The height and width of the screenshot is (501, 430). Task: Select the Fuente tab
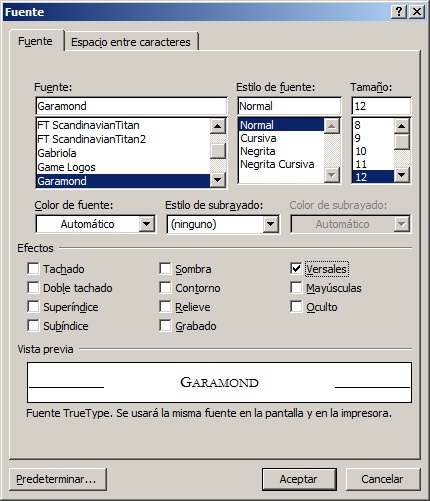coord(35,41)
